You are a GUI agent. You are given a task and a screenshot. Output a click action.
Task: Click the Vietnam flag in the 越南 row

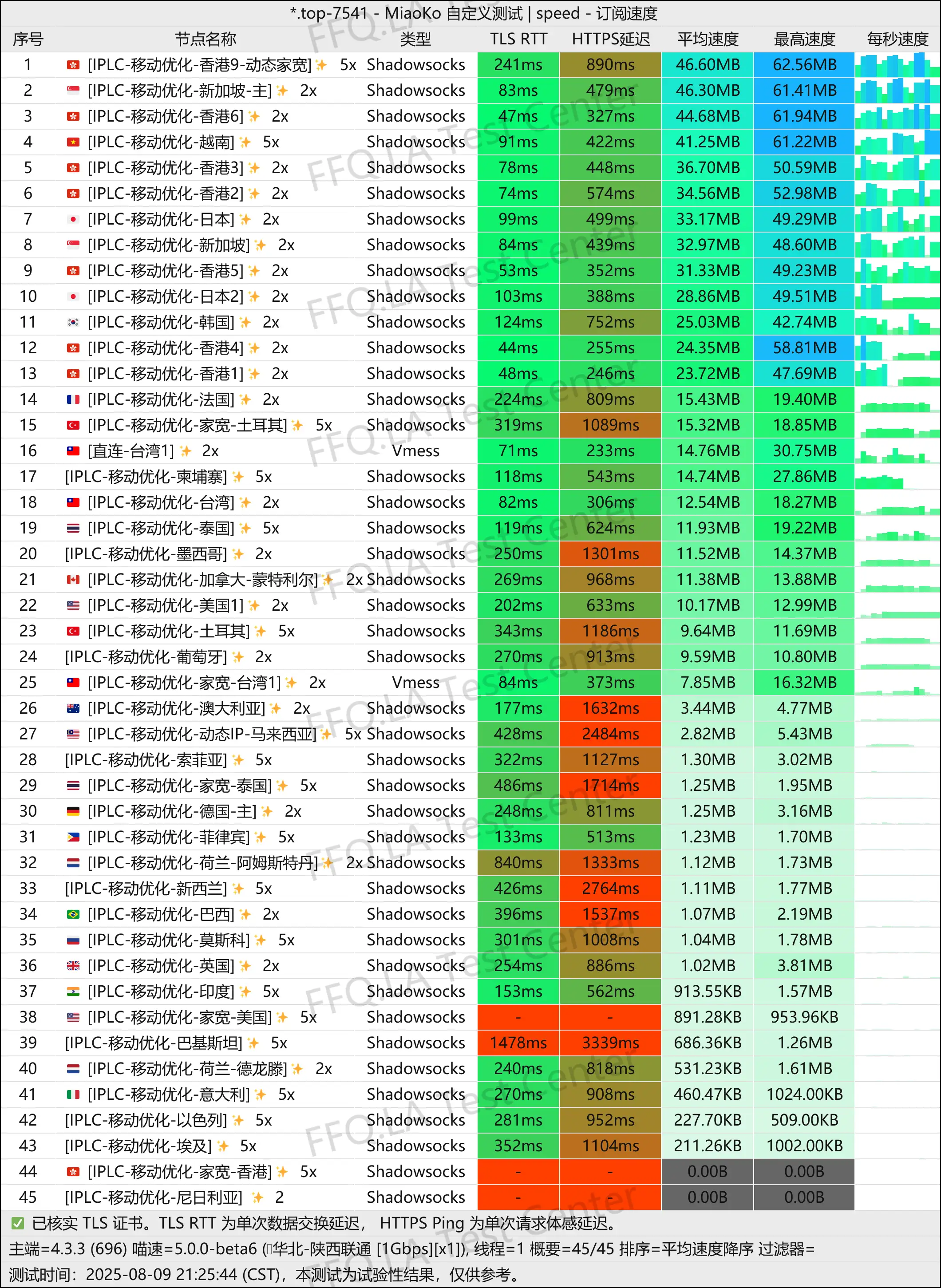(73, 142)
